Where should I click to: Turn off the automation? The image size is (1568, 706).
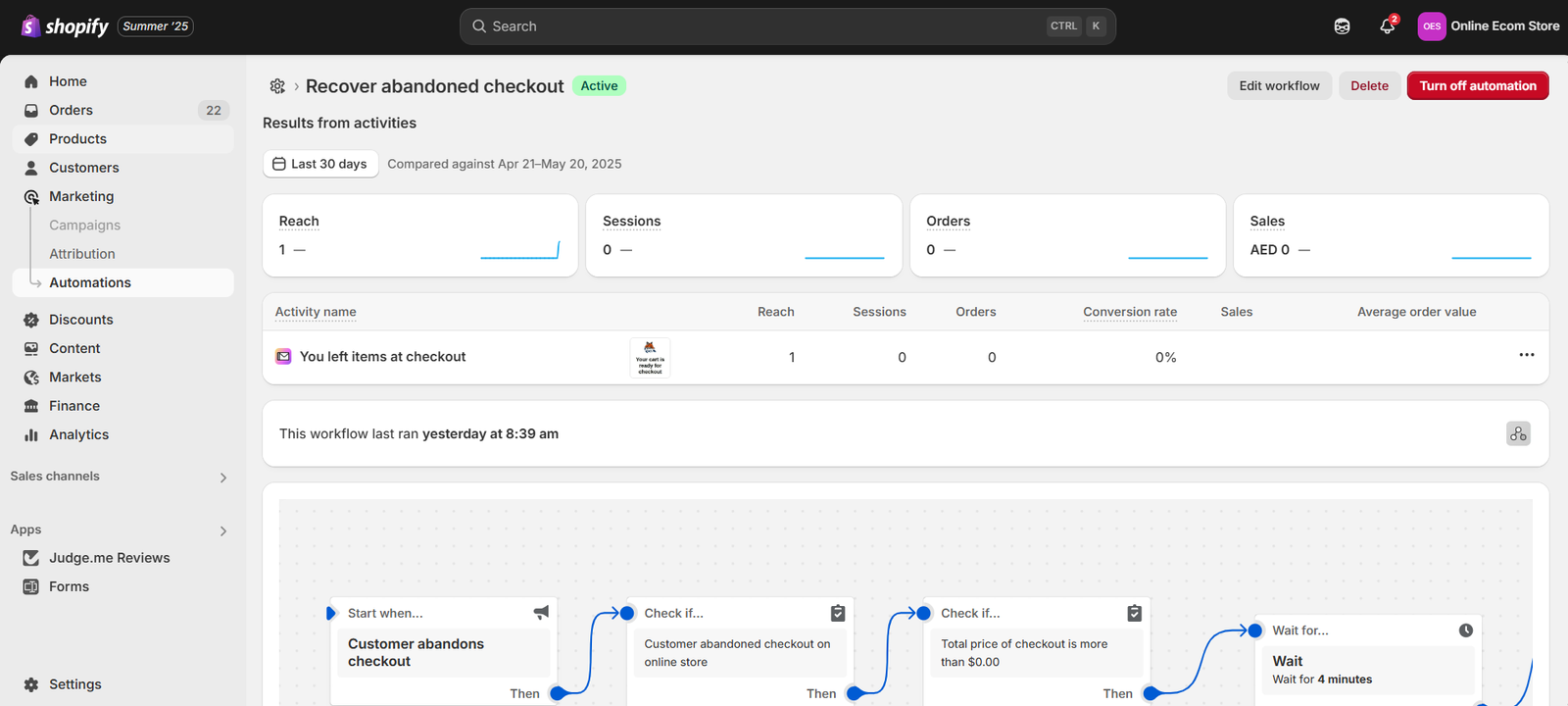pyautogui.click(x=1477, y=86)
